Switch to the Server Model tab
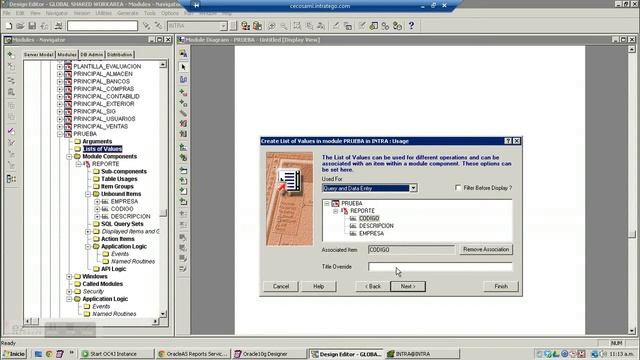Image resolution: width=640 pixels, height=360 pixels. point(38,54)
